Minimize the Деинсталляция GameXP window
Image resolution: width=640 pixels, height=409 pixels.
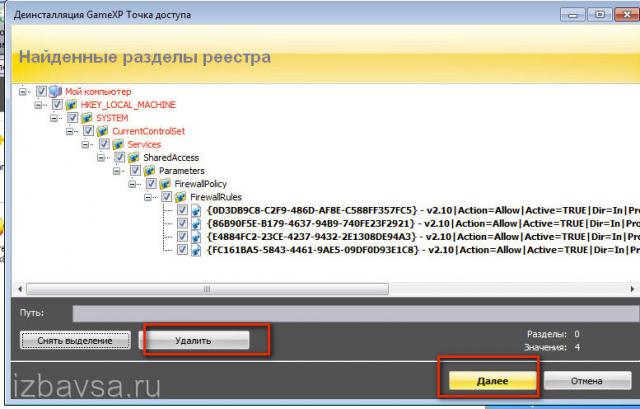573,15
